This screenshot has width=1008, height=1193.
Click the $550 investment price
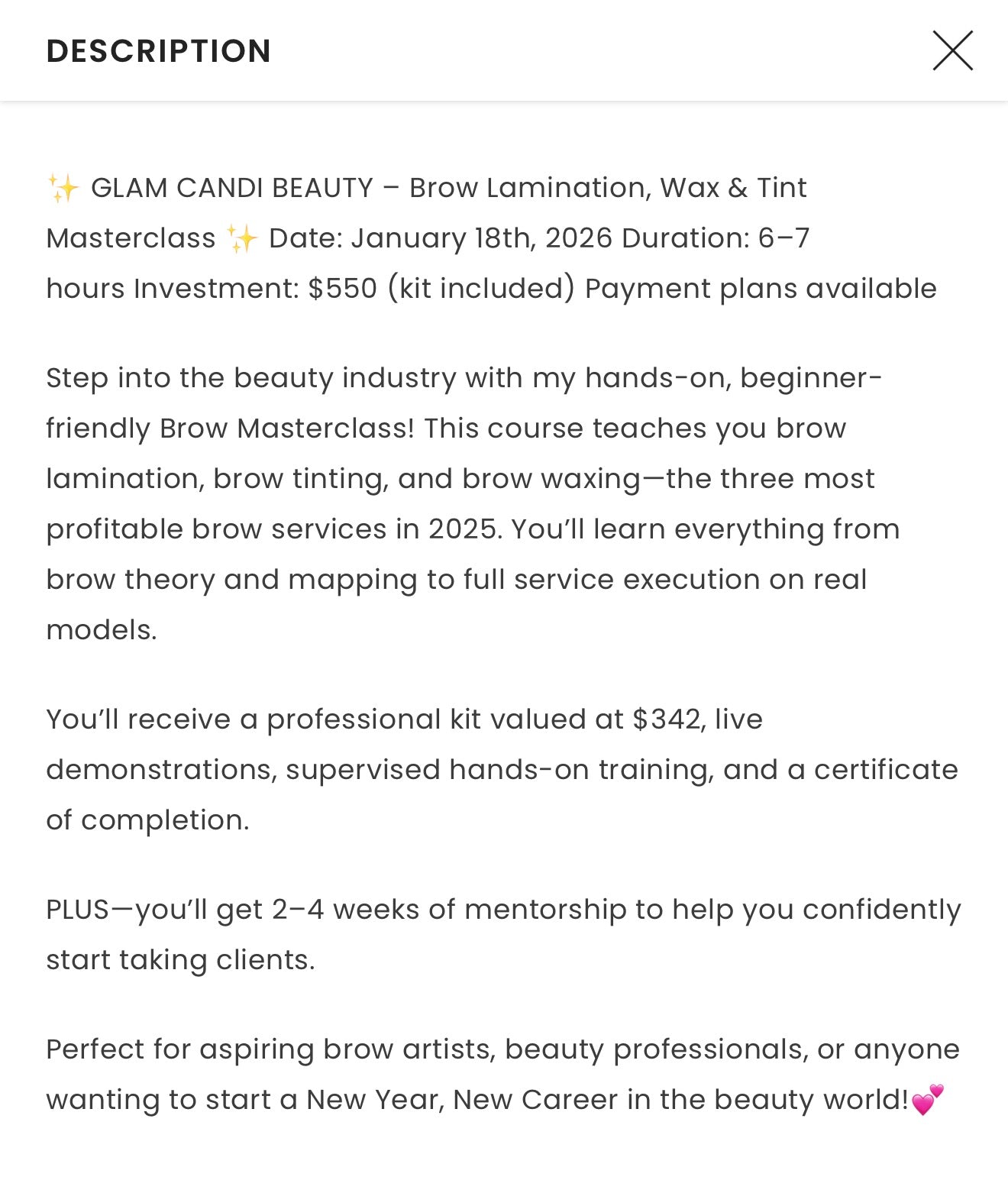(x=342, y=289)
